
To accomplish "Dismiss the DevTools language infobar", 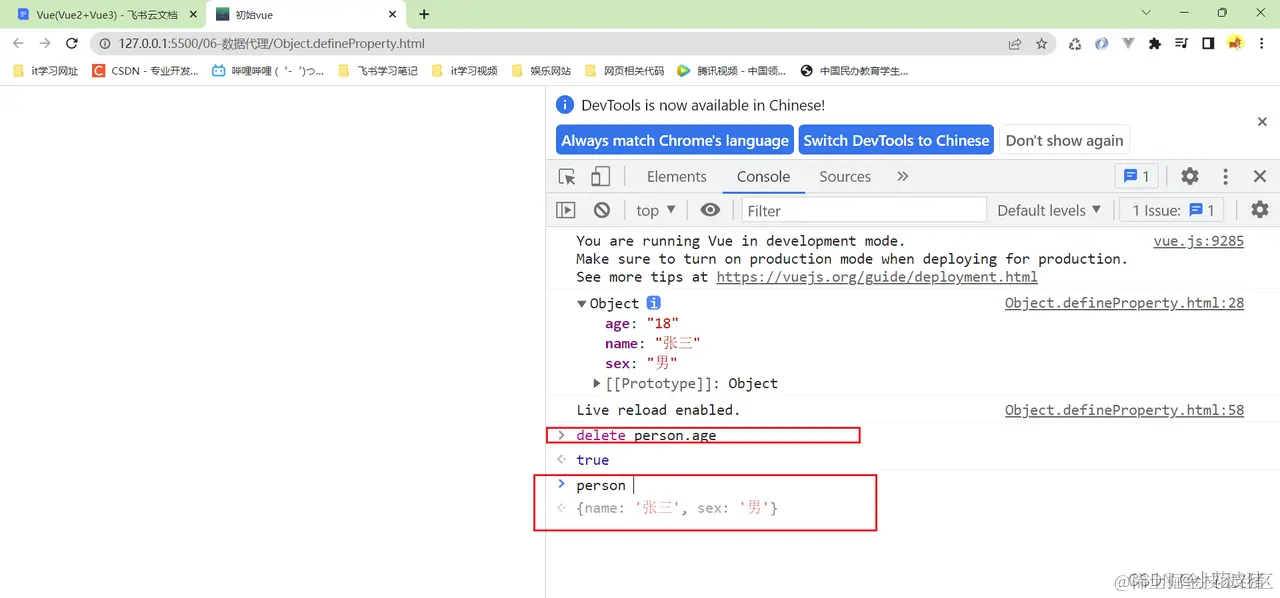I will [x=1262, y=121].
